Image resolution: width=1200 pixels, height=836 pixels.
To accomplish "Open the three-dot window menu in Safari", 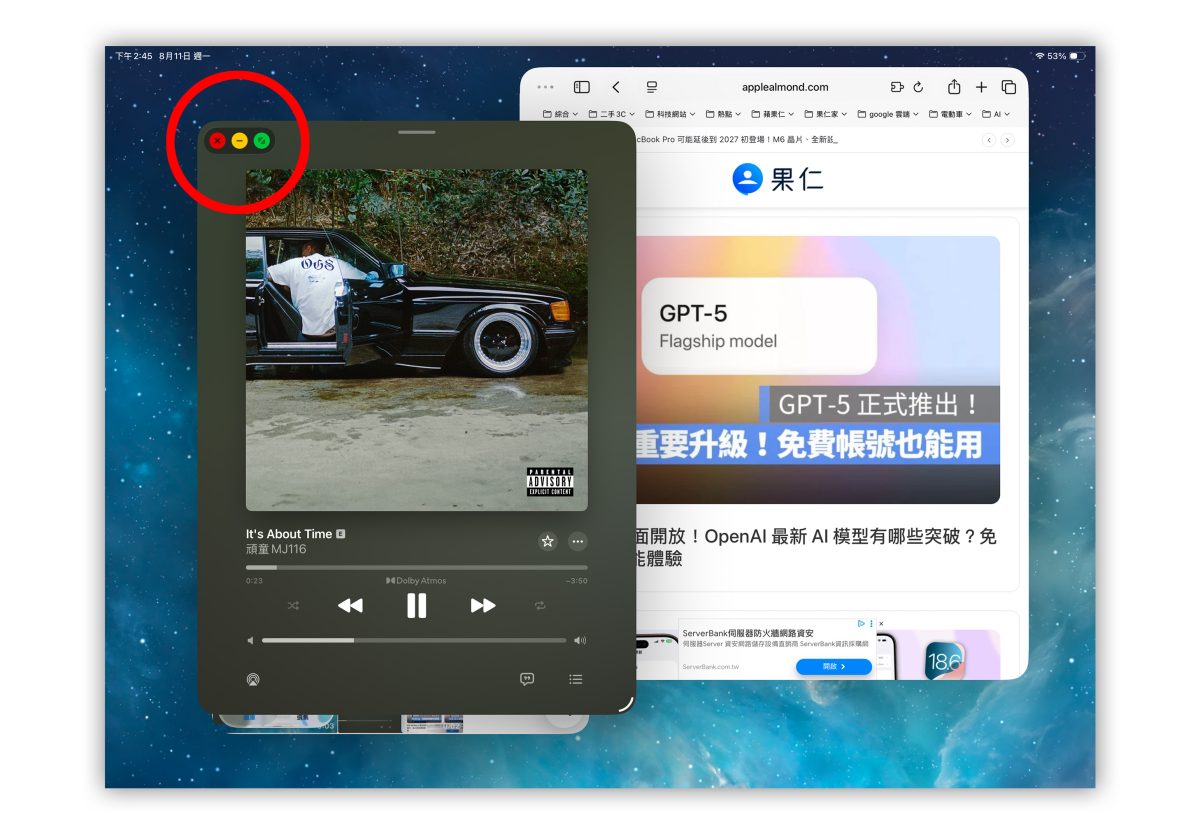I will tap(545, 87).
